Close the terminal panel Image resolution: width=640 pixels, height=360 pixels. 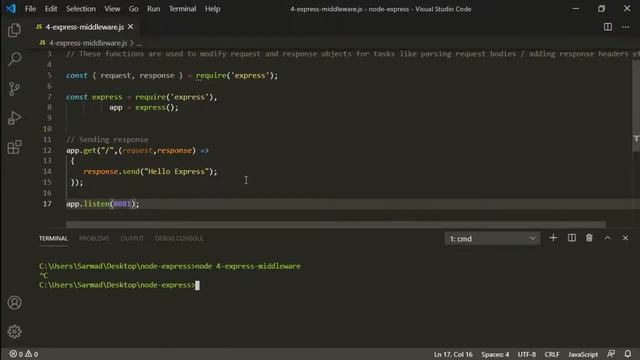click(625, 238)
